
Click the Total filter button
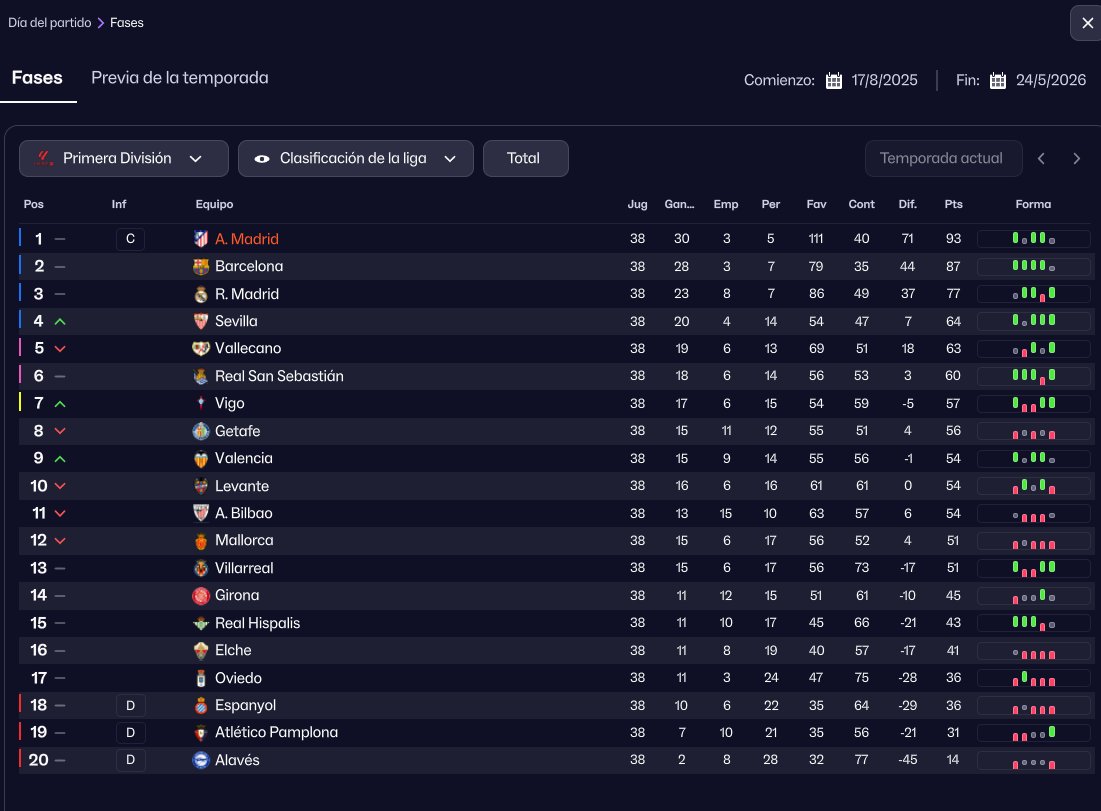[x=525, y=158]
